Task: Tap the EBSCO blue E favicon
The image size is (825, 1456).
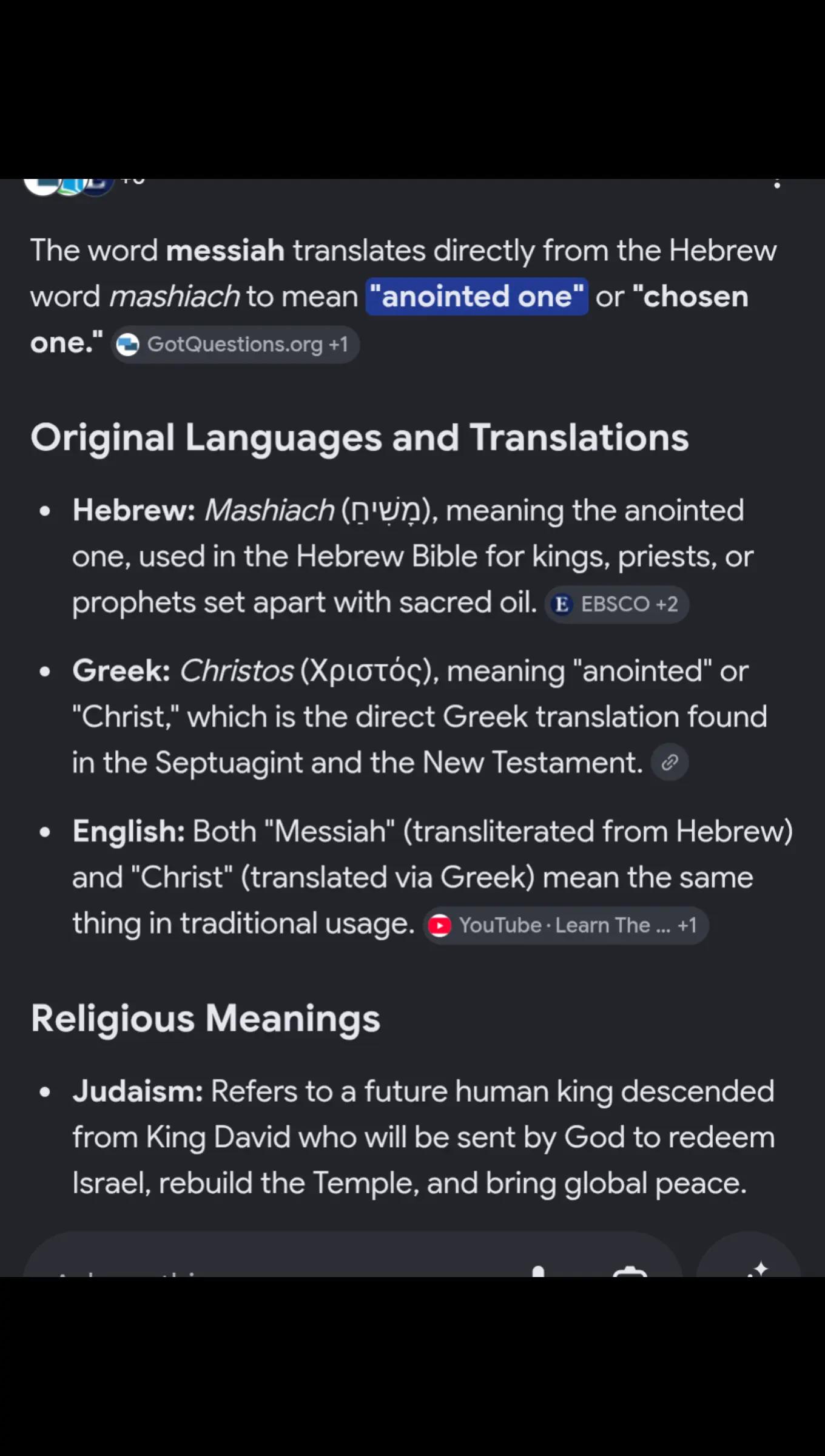Action: coord(562,604)
